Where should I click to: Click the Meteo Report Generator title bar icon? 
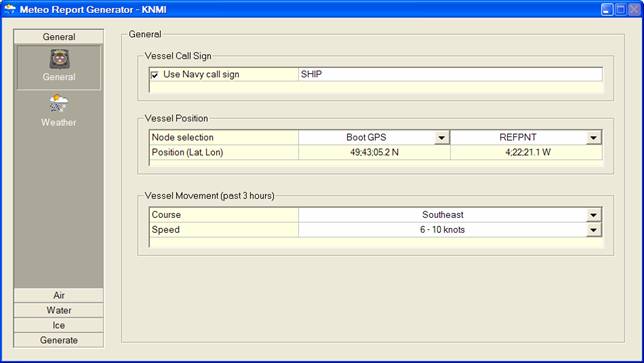(9, 9)
